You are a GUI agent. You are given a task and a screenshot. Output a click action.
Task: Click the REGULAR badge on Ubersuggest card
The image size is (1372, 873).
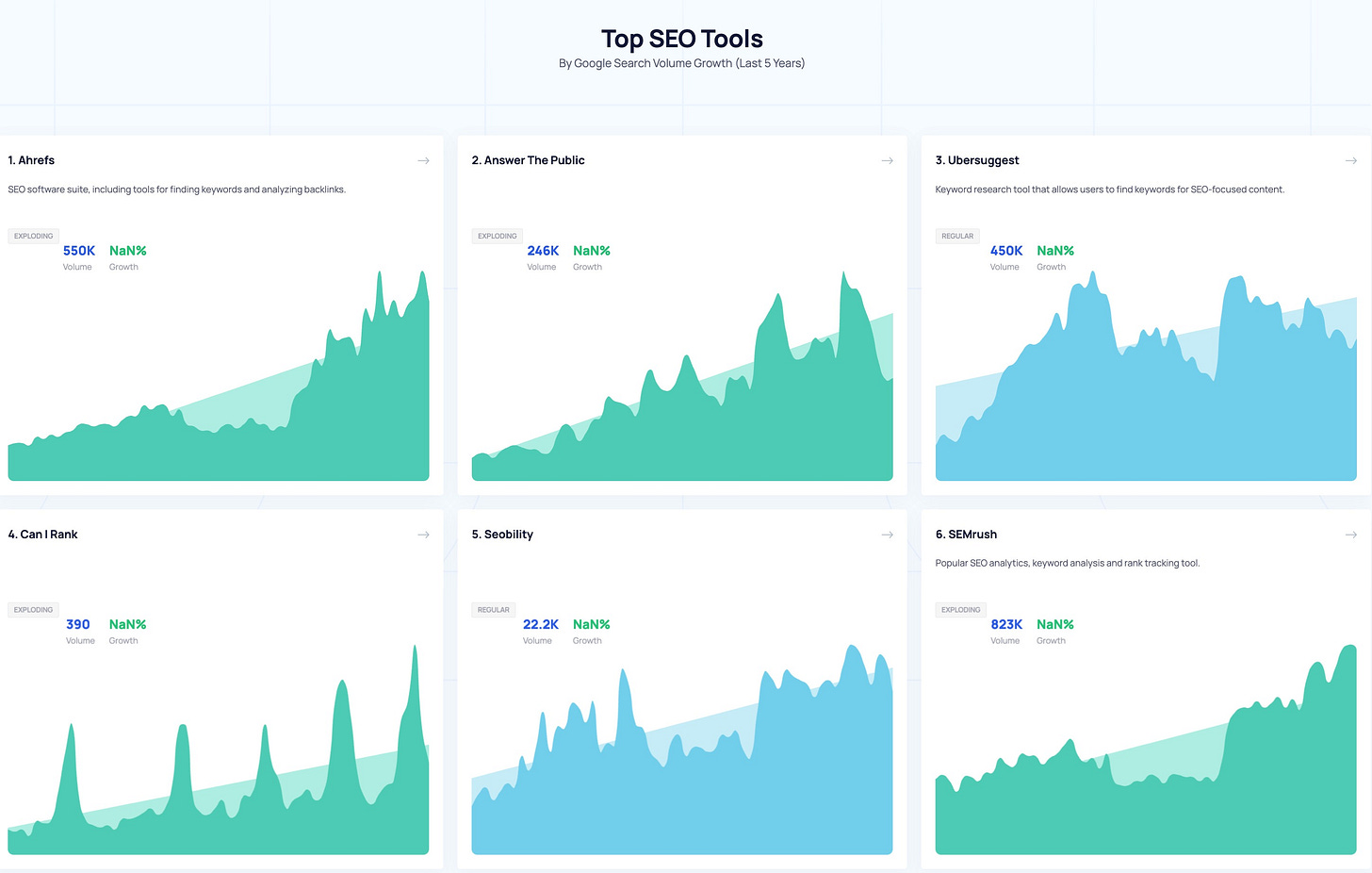point(957,236)
